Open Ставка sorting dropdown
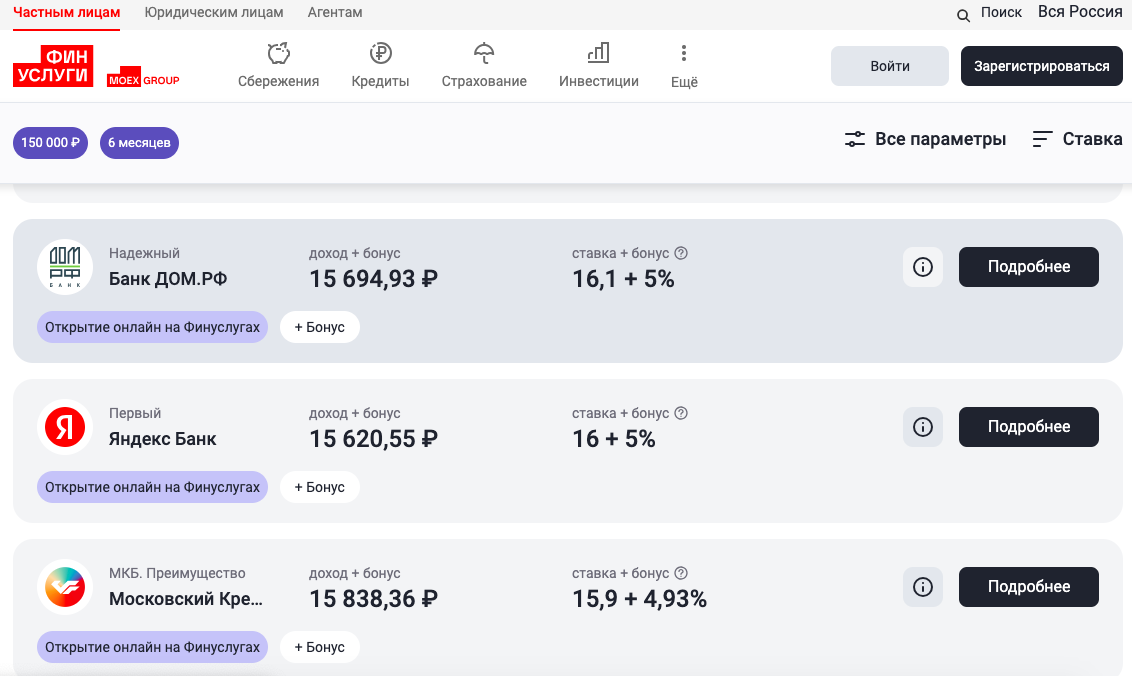Image resolution: width=1132 pixels, height=676 pixels. [x=1077, y=139]
